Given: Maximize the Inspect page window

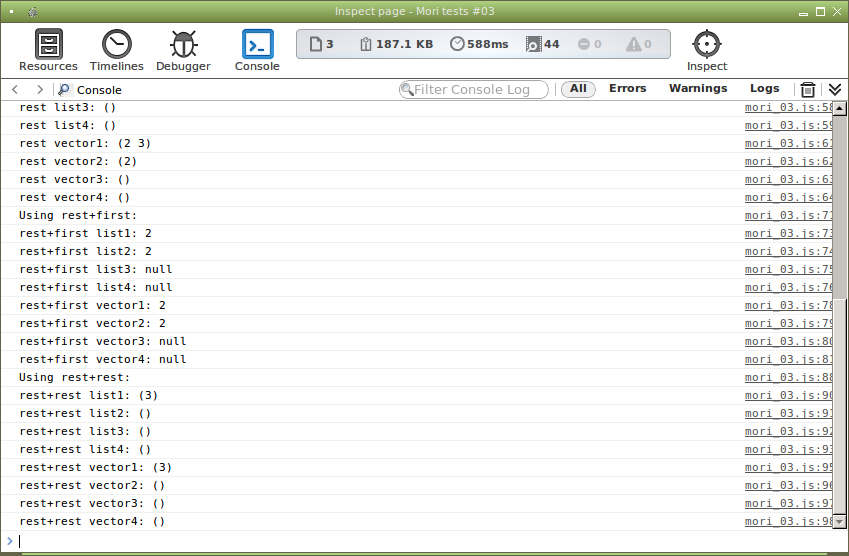Looking at the screenshot, I should tap(821, 11).
